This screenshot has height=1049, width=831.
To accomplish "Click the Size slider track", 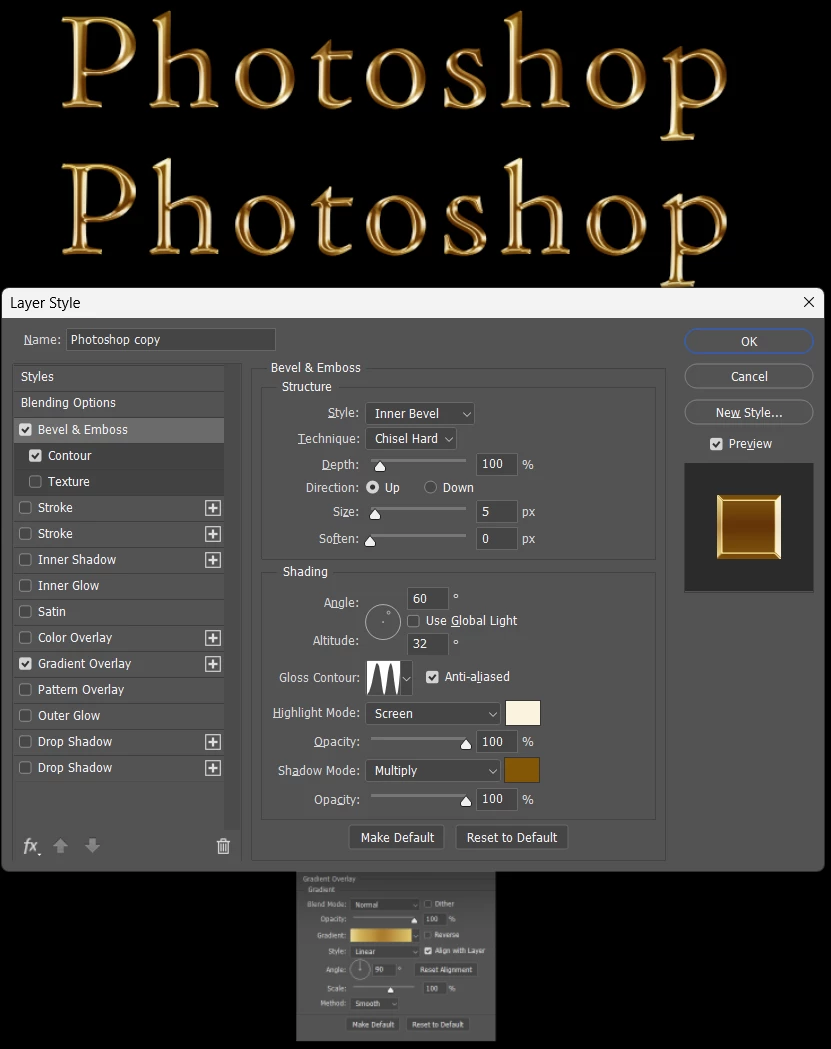I will (418, 509).
